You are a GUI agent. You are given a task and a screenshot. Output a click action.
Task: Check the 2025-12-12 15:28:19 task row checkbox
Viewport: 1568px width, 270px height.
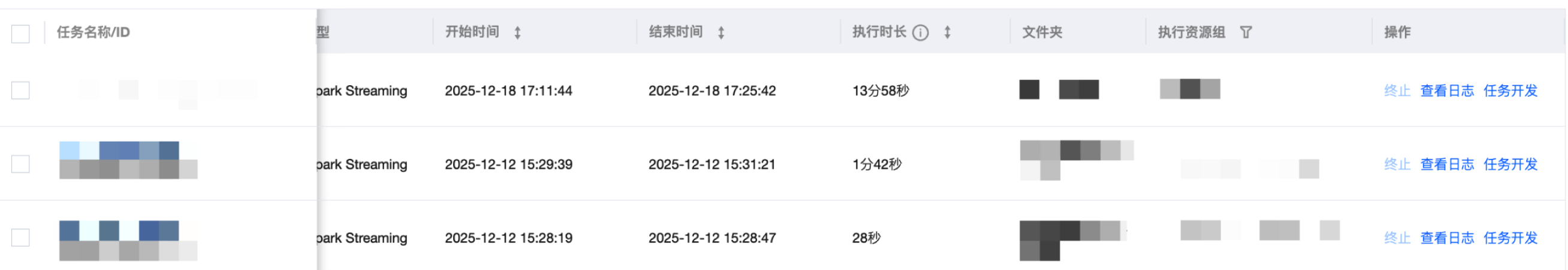tap(21, 238)
